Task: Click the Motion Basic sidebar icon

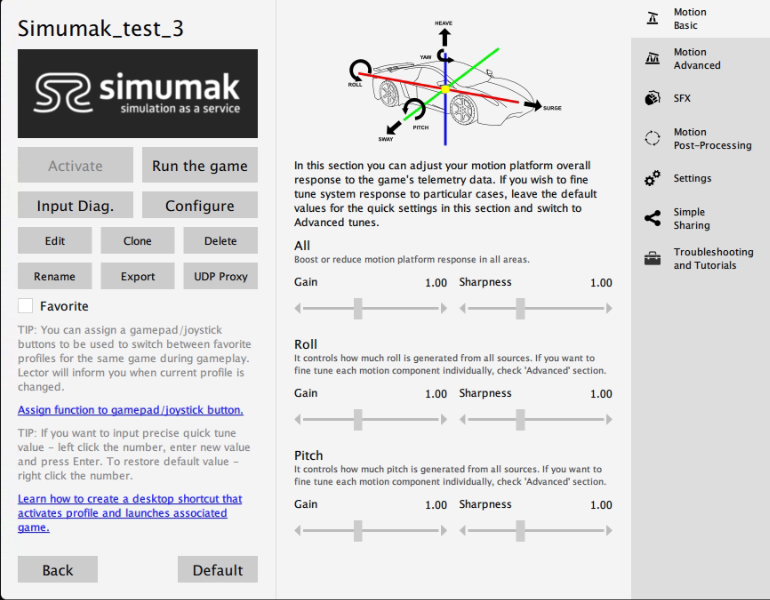Action: pyautogui.click(x=652, y=19)
